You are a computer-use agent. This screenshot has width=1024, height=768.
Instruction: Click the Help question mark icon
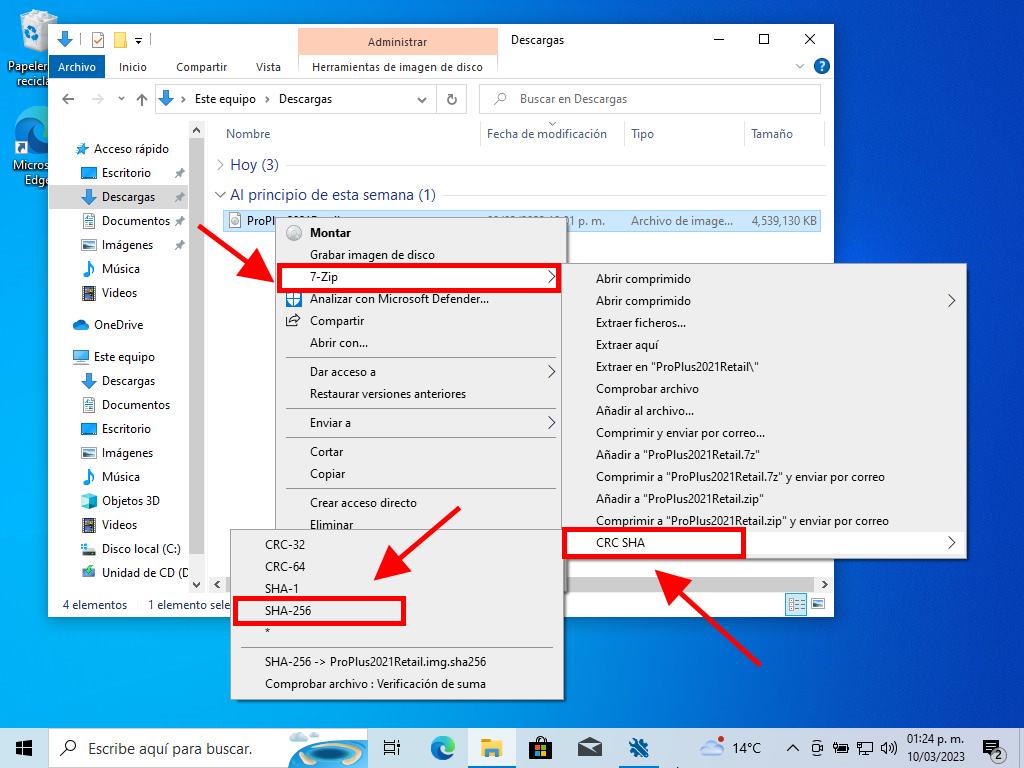coord(821,67)
